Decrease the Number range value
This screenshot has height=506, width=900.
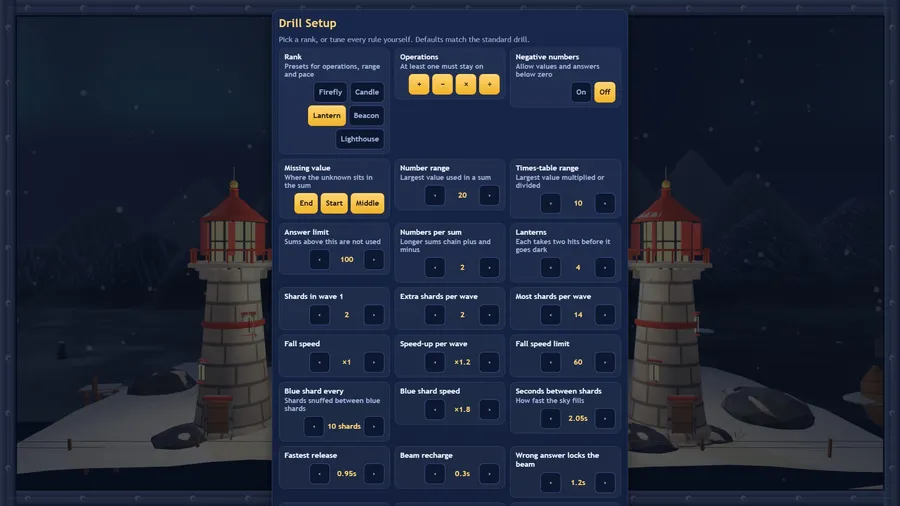pyautogui.click(x=435, y=195)
